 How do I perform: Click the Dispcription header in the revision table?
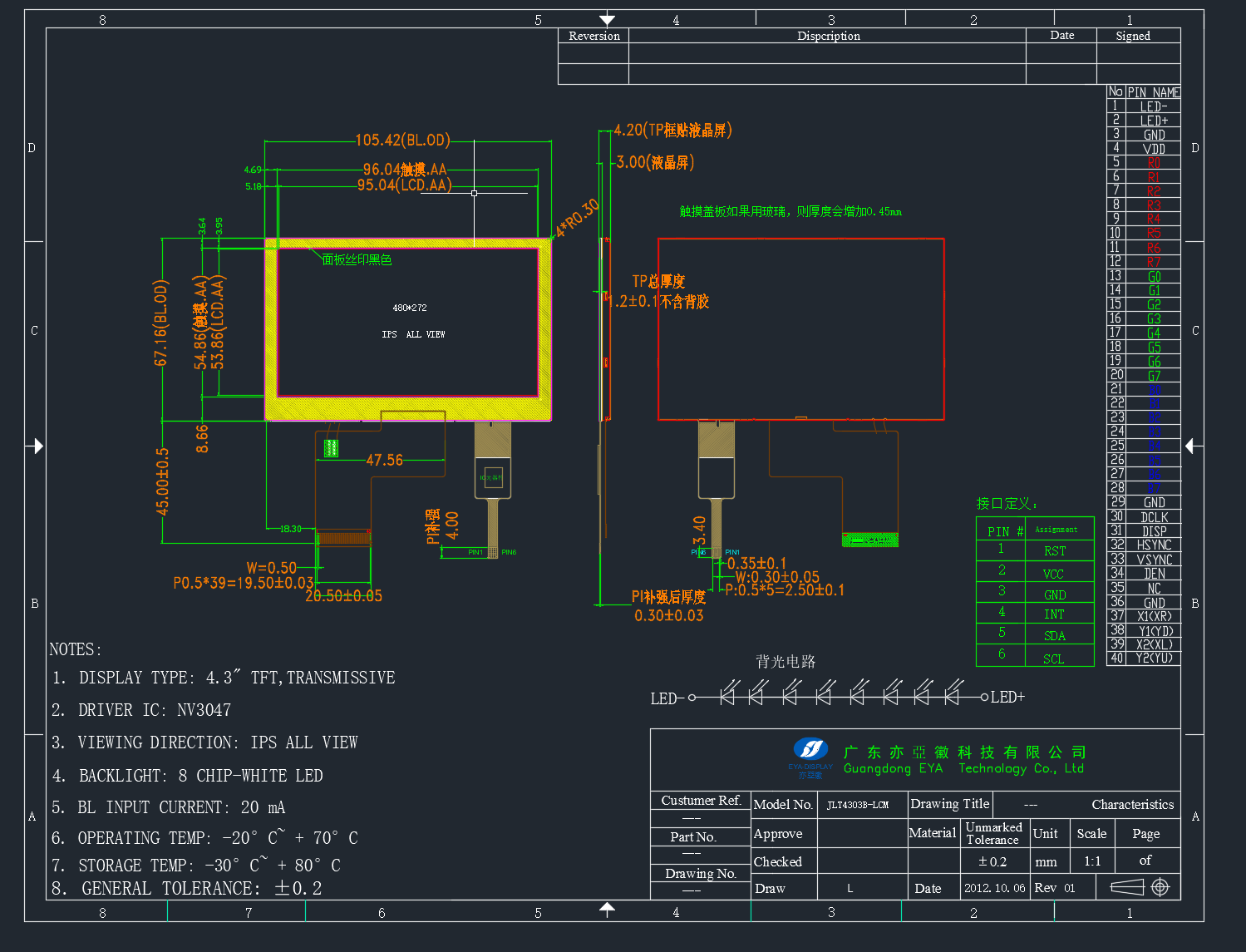(x=828, y=36)
